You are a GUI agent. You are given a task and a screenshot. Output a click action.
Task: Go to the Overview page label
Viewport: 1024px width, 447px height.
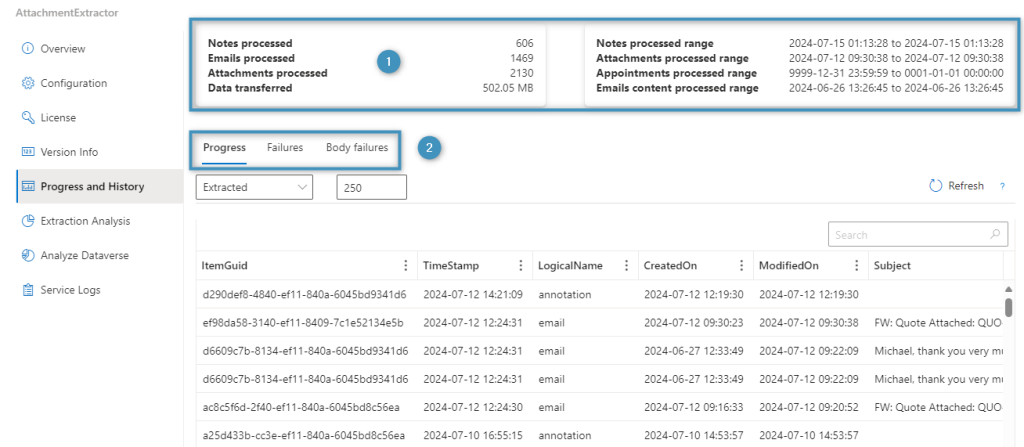[63, 49]
